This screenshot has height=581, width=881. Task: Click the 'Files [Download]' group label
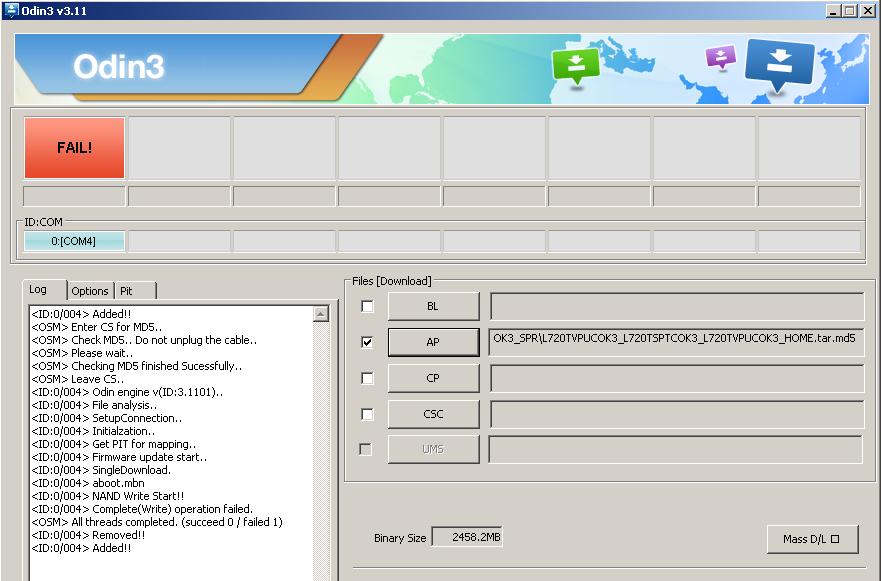point(392,281)
